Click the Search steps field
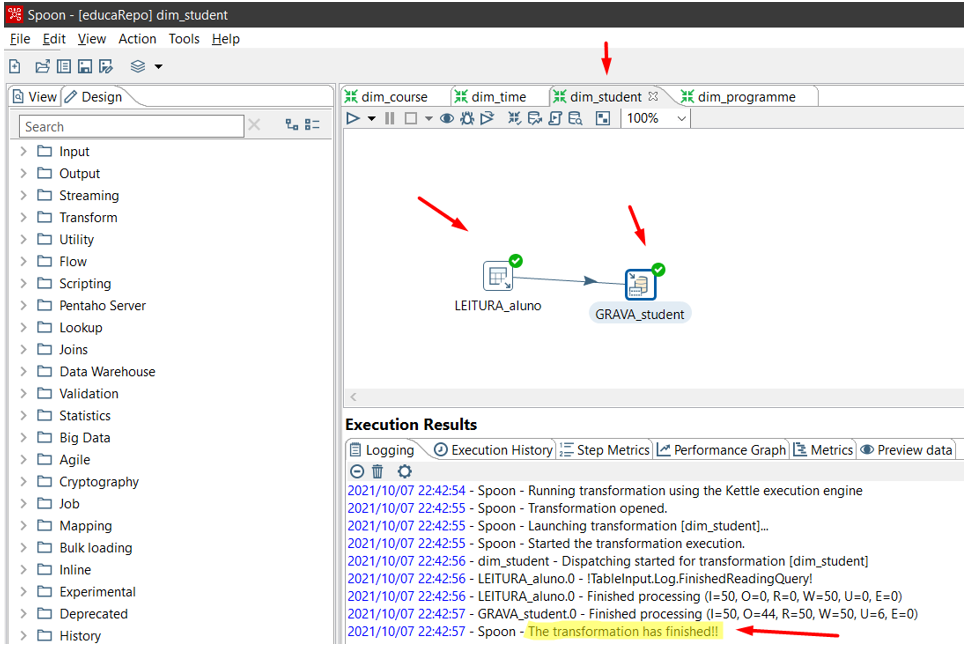This screenshot has width=964, height=649. coord(132,126)
